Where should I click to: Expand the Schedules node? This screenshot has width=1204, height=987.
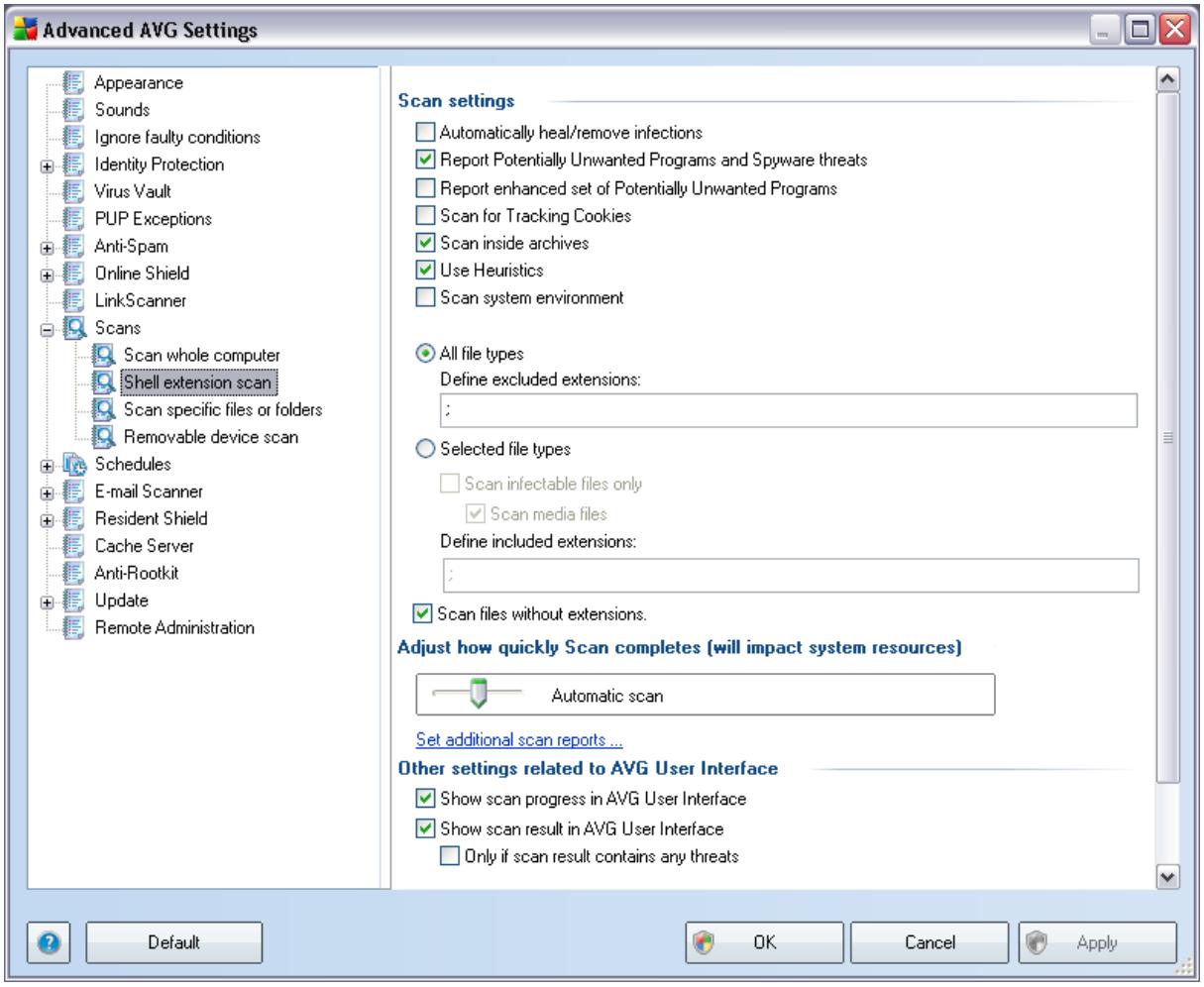point(47,465)
